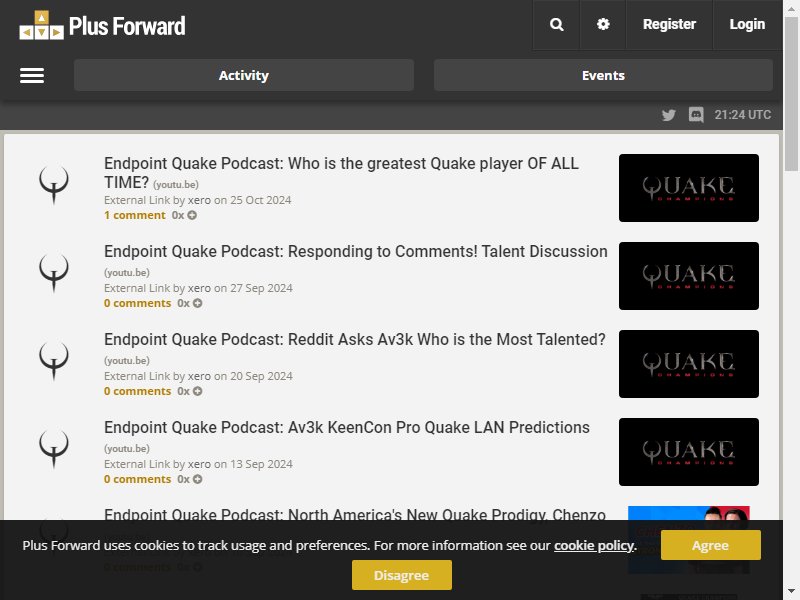Click the page vertical scrollbar thumb
800x600 pixels.
coord(791,94)
